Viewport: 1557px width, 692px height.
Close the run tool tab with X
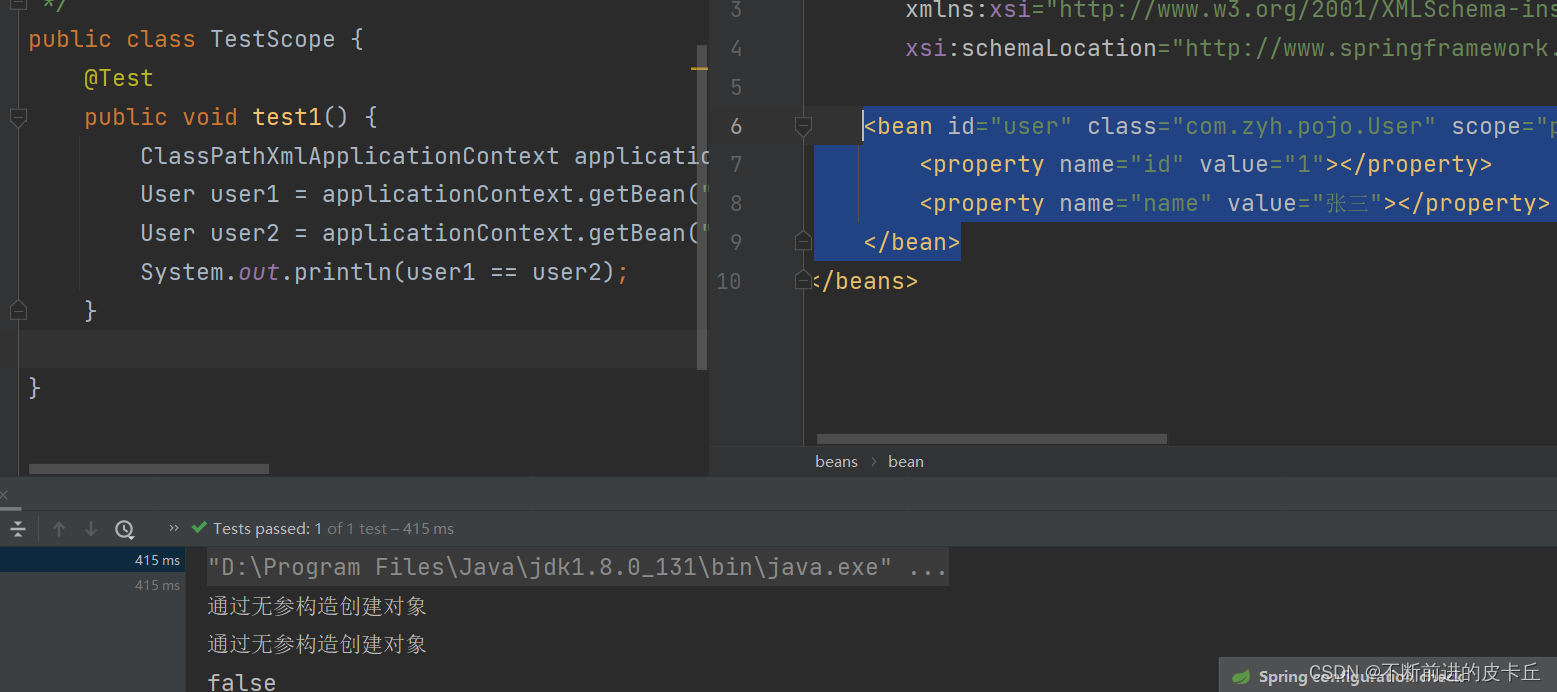click(x=4, y=495)
